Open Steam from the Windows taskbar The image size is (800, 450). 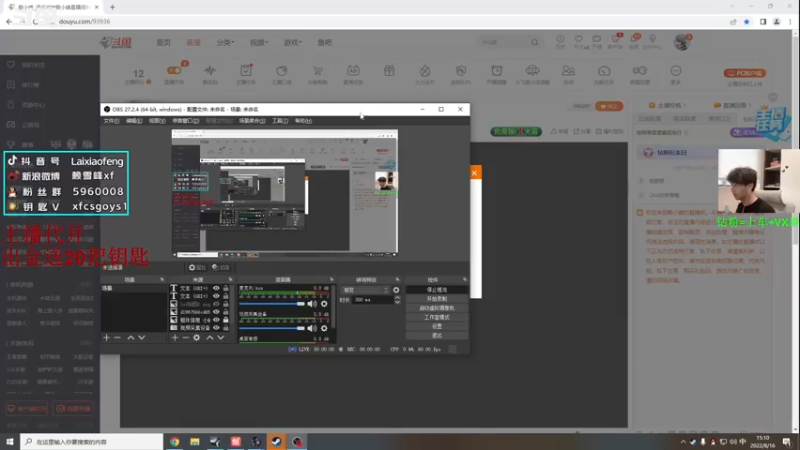276,442
